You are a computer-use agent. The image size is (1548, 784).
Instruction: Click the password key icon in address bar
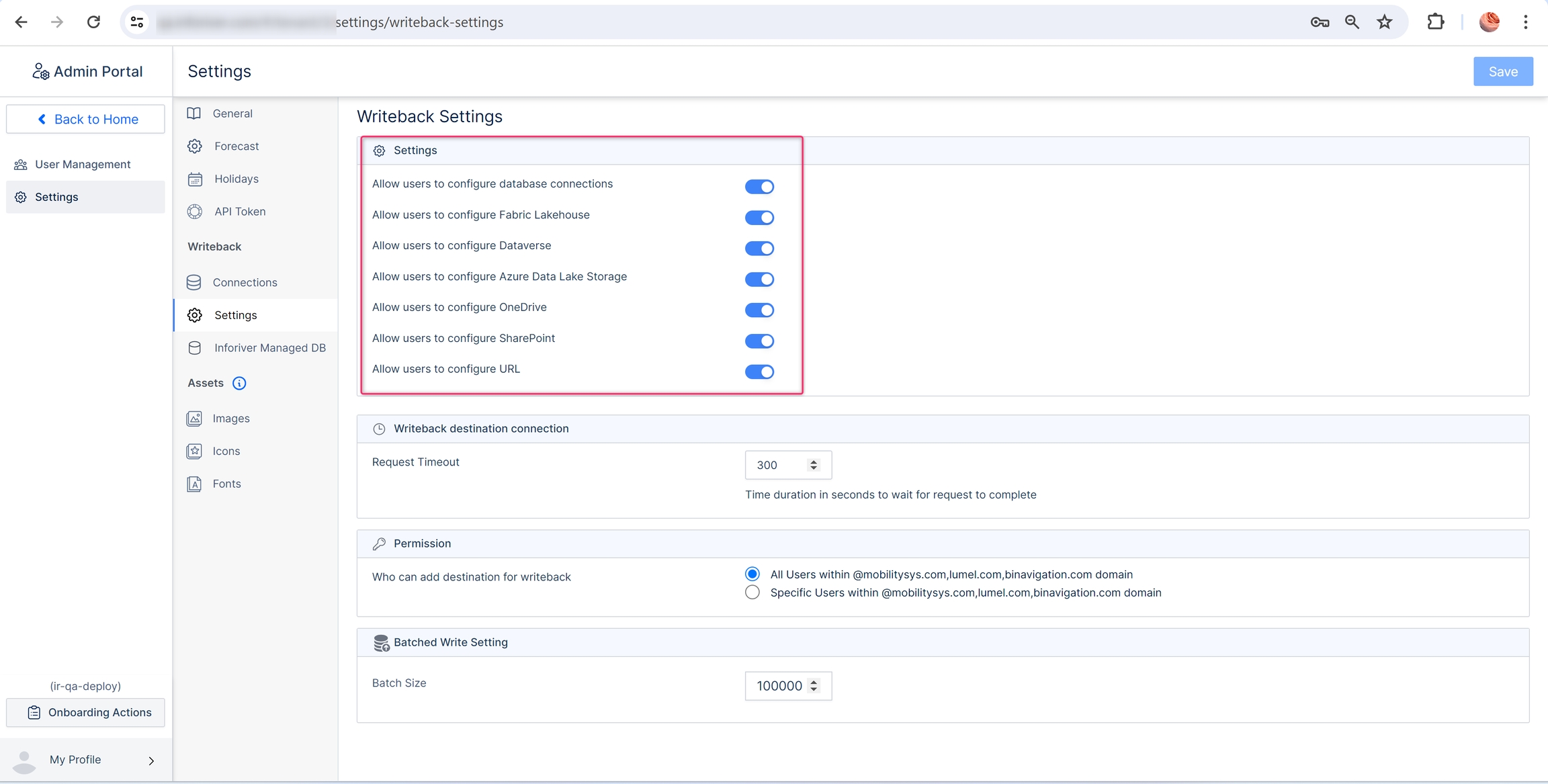pos(1319,22)
